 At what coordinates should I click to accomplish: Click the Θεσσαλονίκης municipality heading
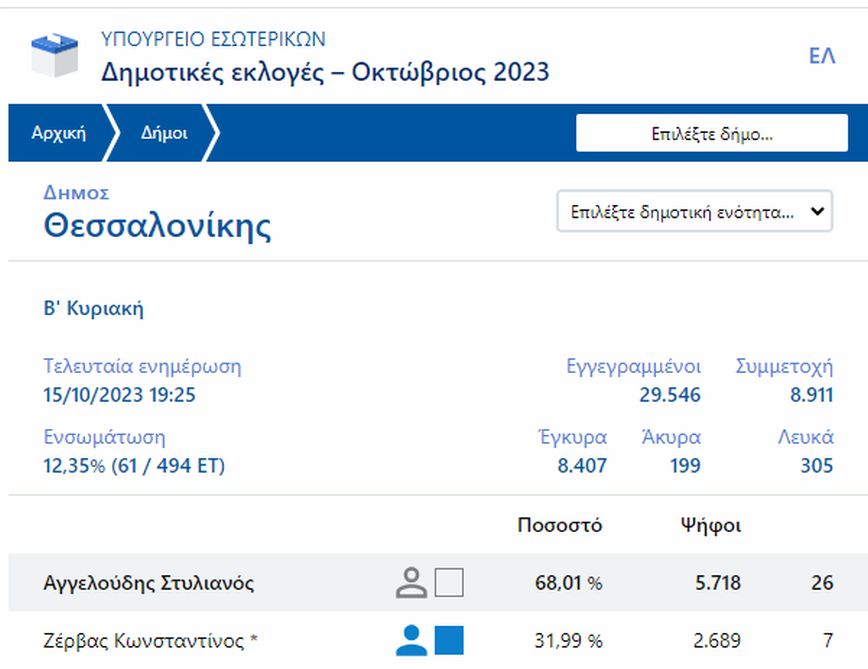click(157, 226)
